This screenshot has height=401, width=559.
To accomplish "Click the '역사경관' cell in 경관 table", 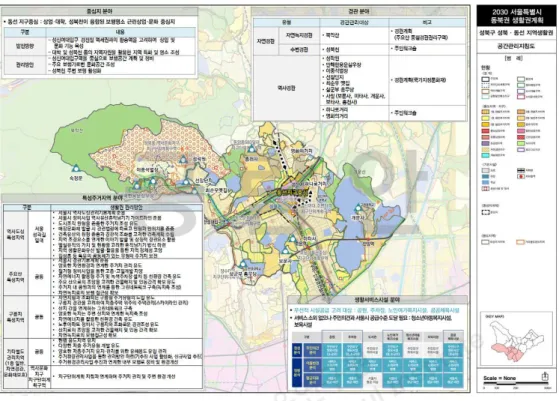I will point(287,88).
